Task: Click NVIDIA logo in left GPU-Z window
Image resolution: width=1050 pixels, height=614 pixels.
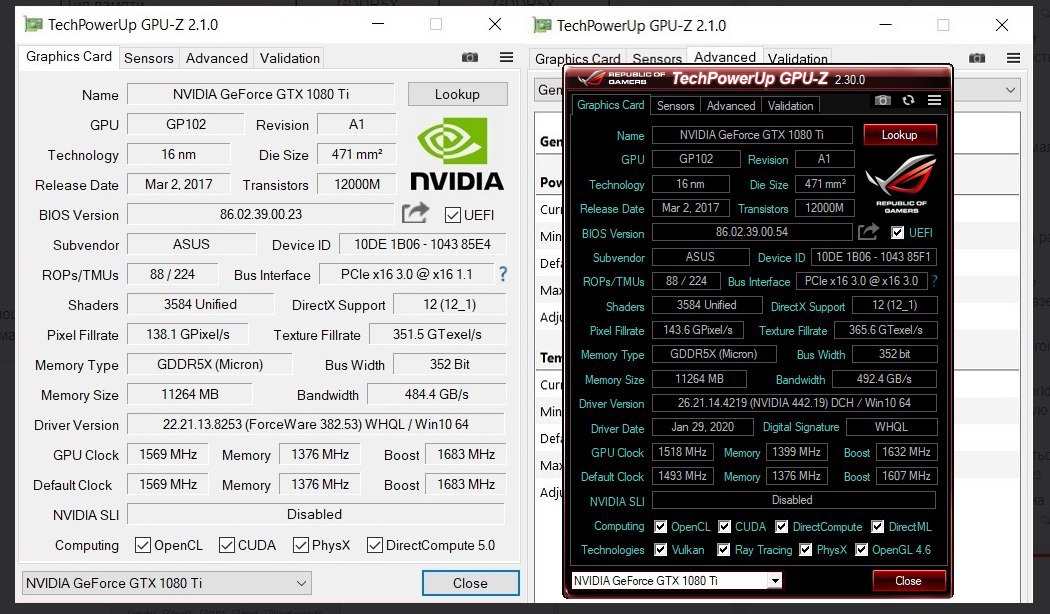Action: coord(456,153)
